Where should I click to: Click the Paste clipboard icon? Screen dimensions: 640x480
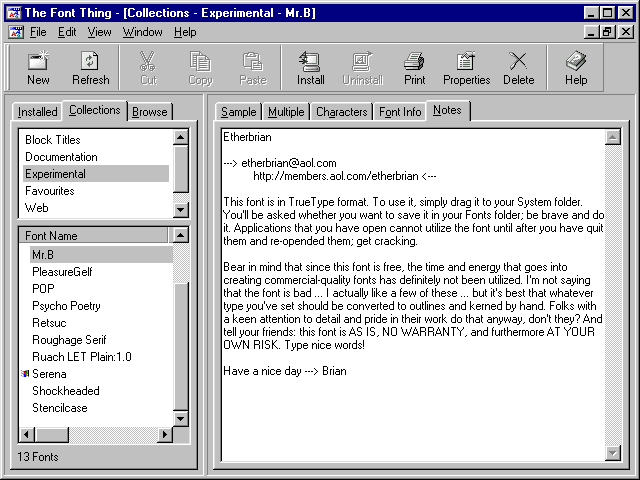coord(253,68)
